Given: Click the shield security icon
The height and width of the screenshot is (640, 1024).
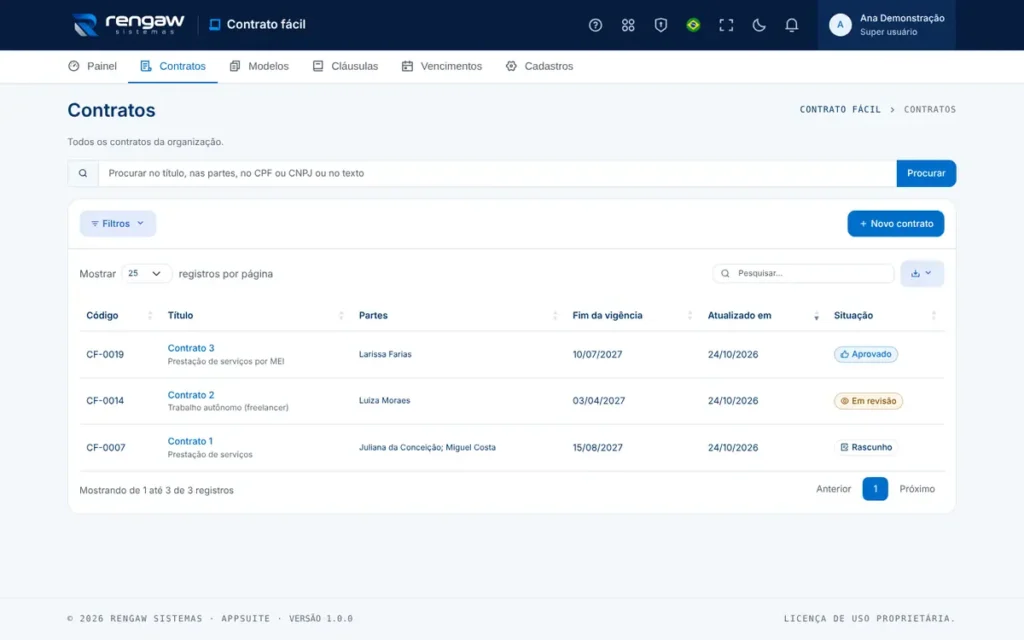Looking at the screenshot, I should click(x=660, y=25).
